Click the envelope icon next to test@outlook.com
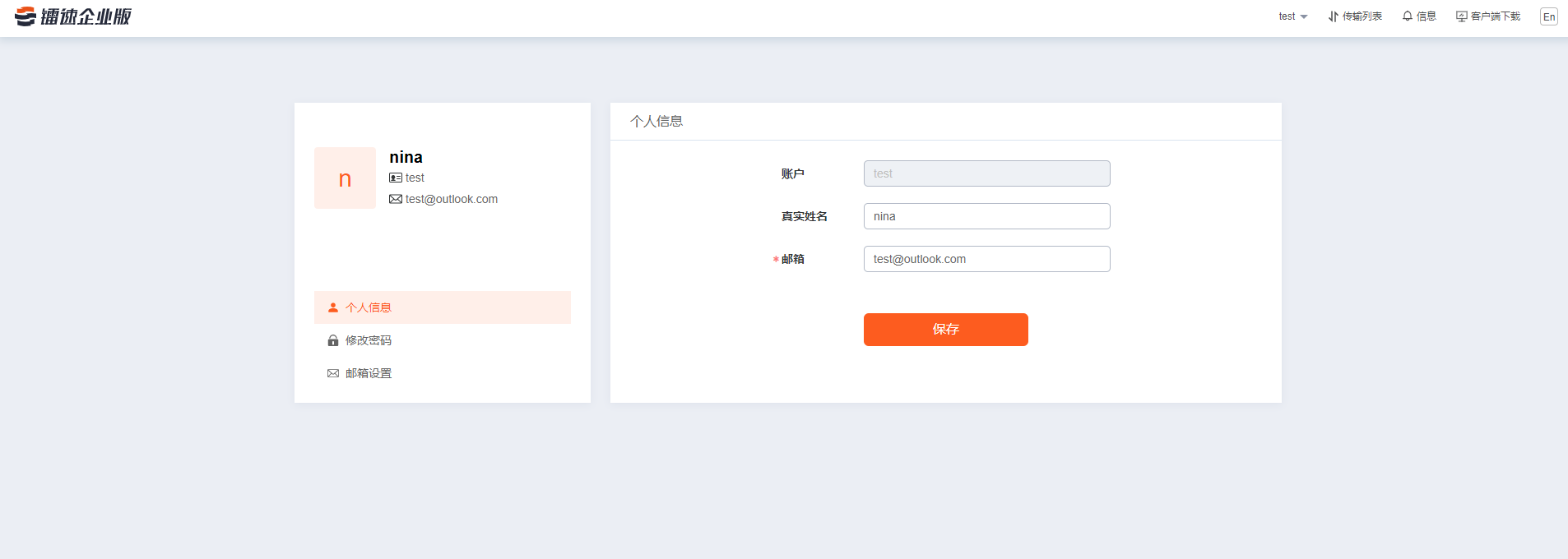The image size is (1568, 559). (396, 199)
